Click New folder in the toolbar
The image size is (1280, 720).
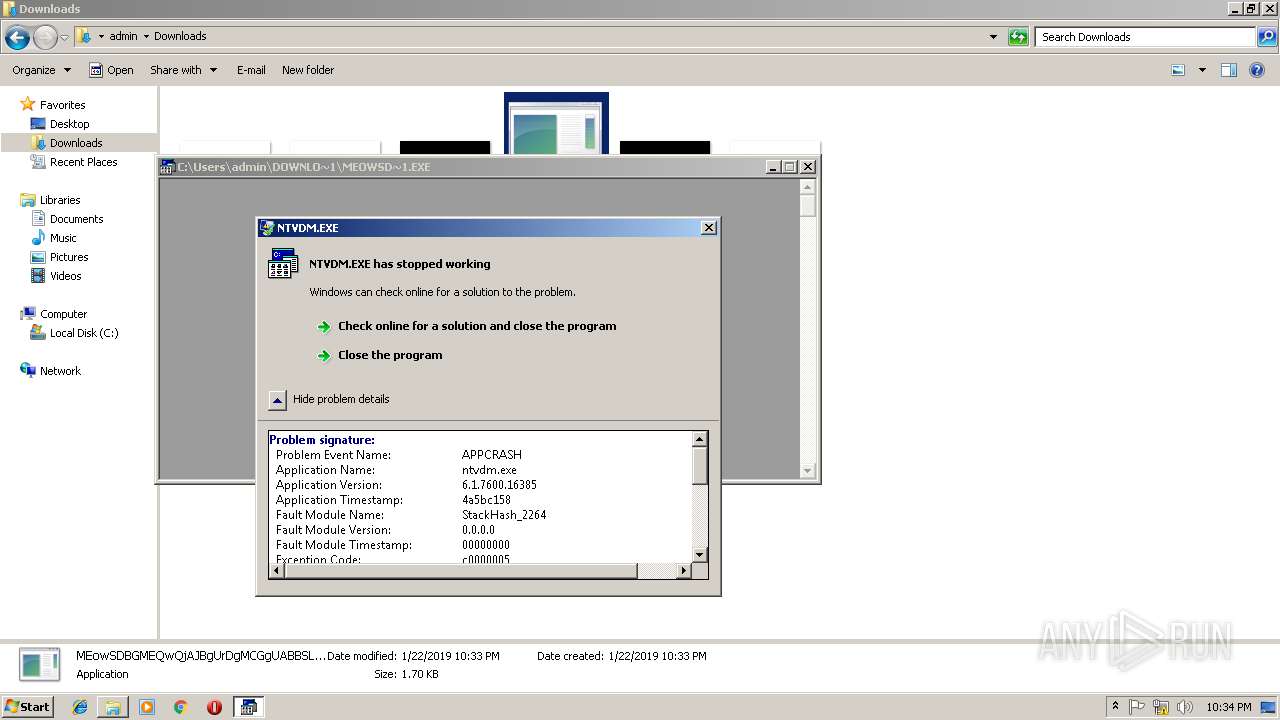308,70
